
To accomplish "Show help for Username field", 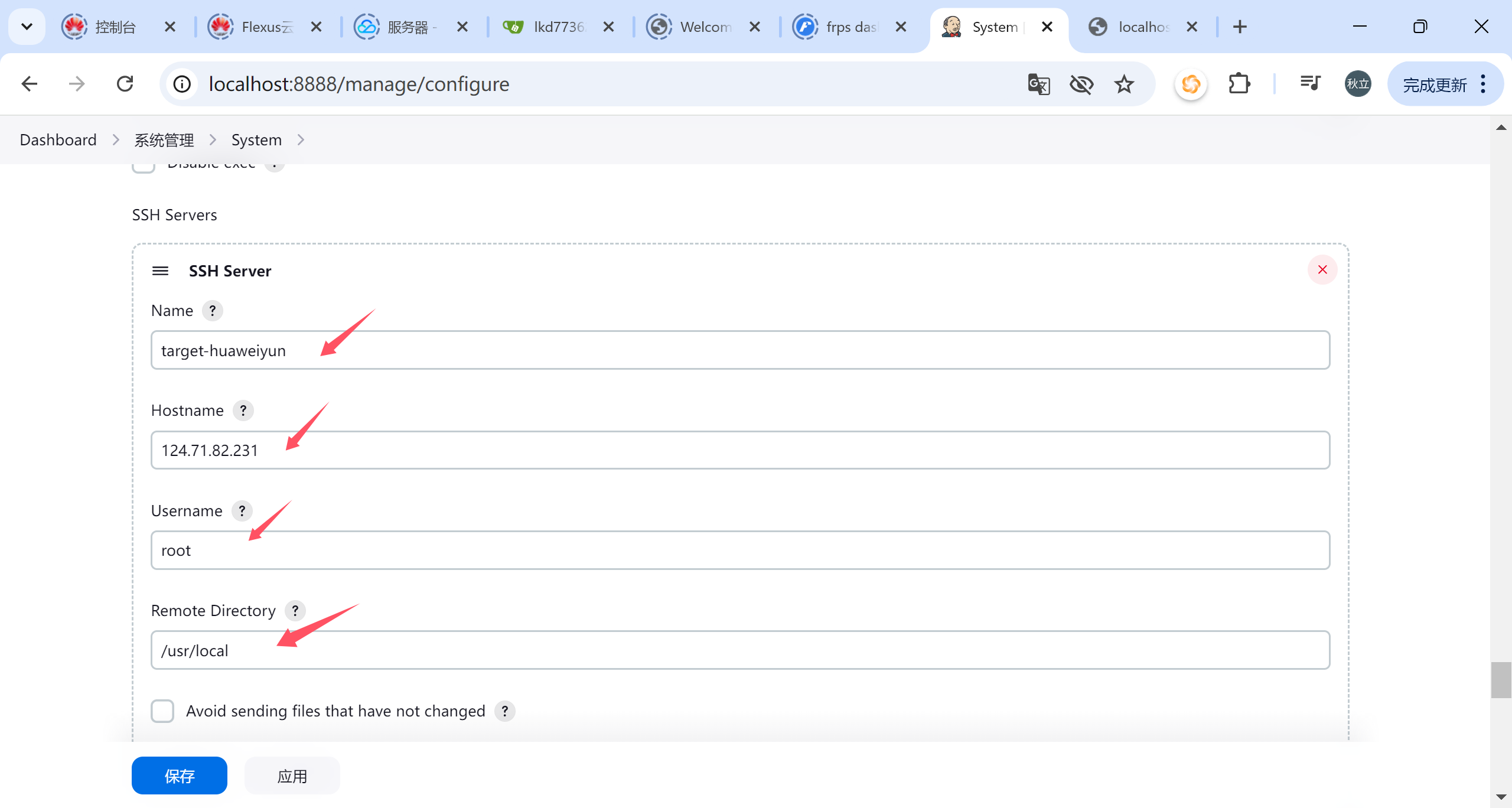I will pos(242,511).
